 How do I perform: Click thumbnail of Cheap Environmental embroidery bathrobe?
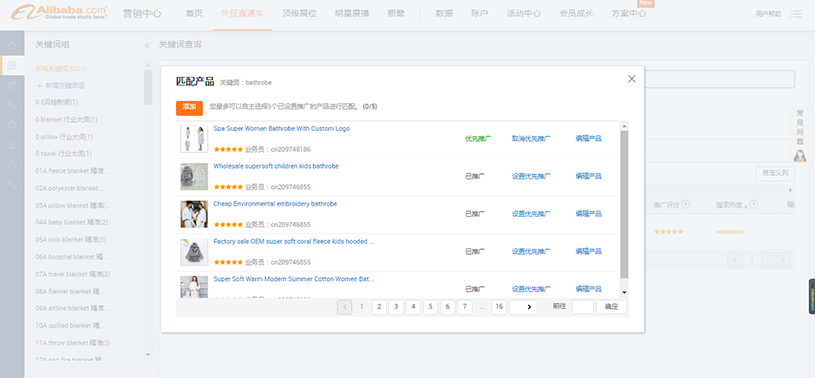pos(194,214)
